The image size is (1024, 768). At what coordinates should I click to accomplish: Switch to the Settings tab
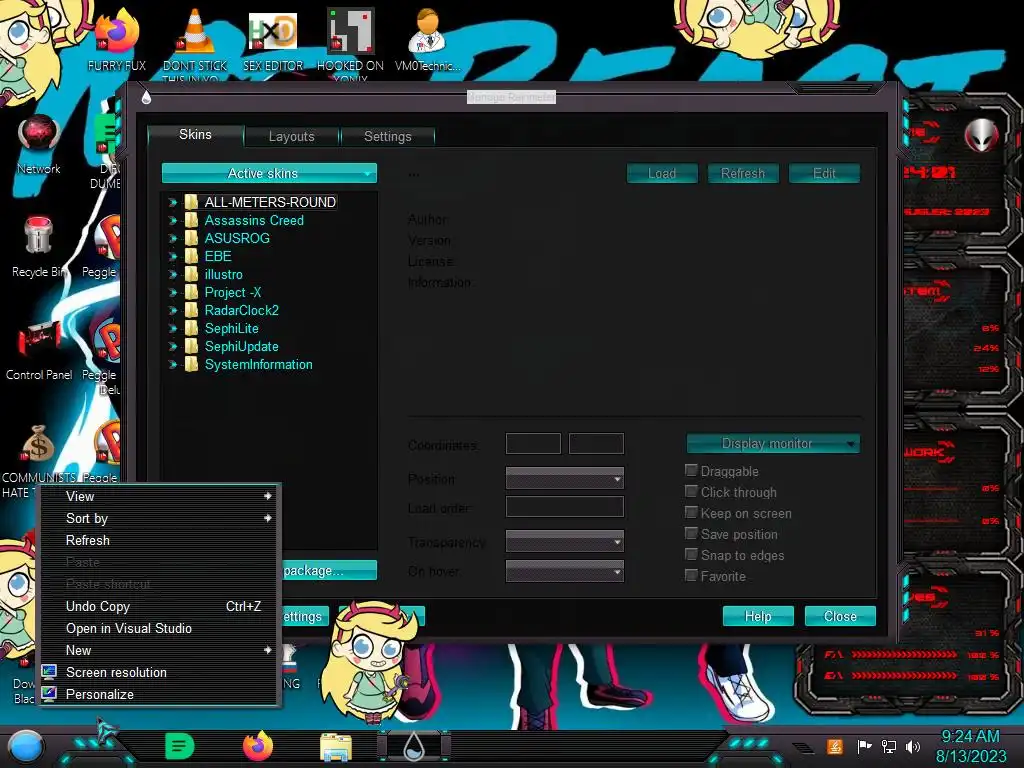pos(388,136)
